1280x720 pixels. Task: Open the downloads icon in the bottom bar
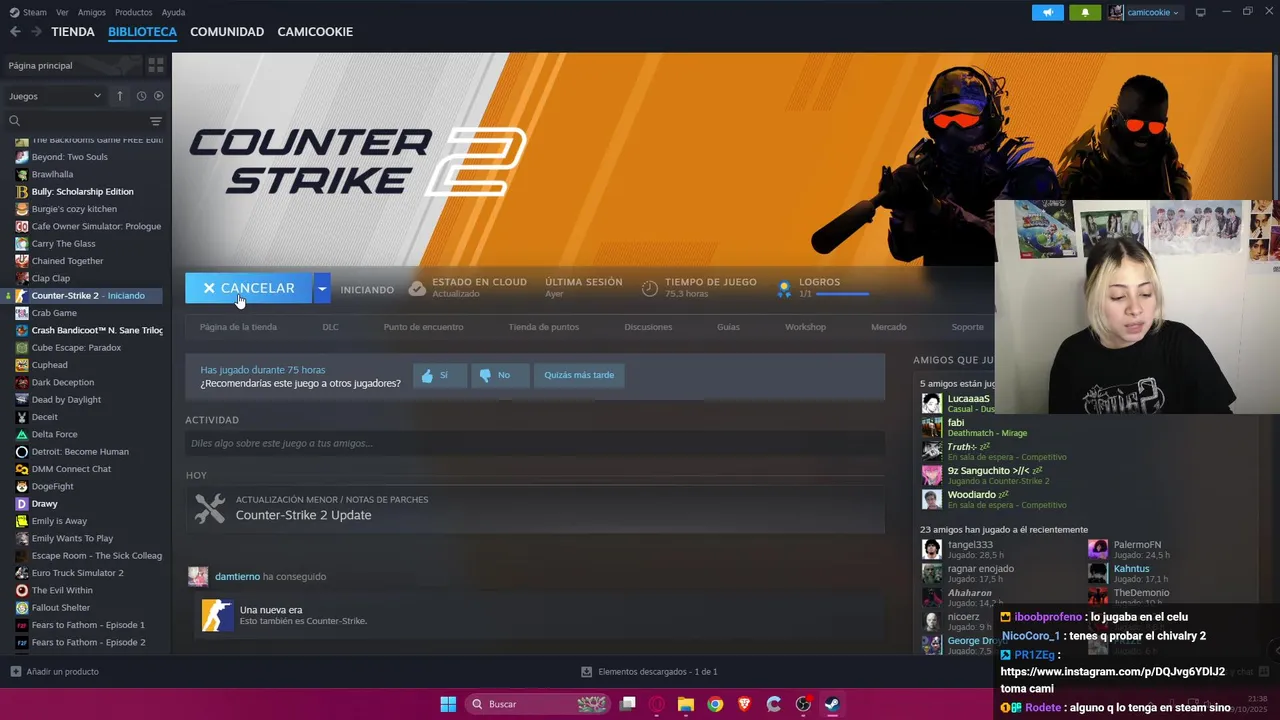point(586,672)
